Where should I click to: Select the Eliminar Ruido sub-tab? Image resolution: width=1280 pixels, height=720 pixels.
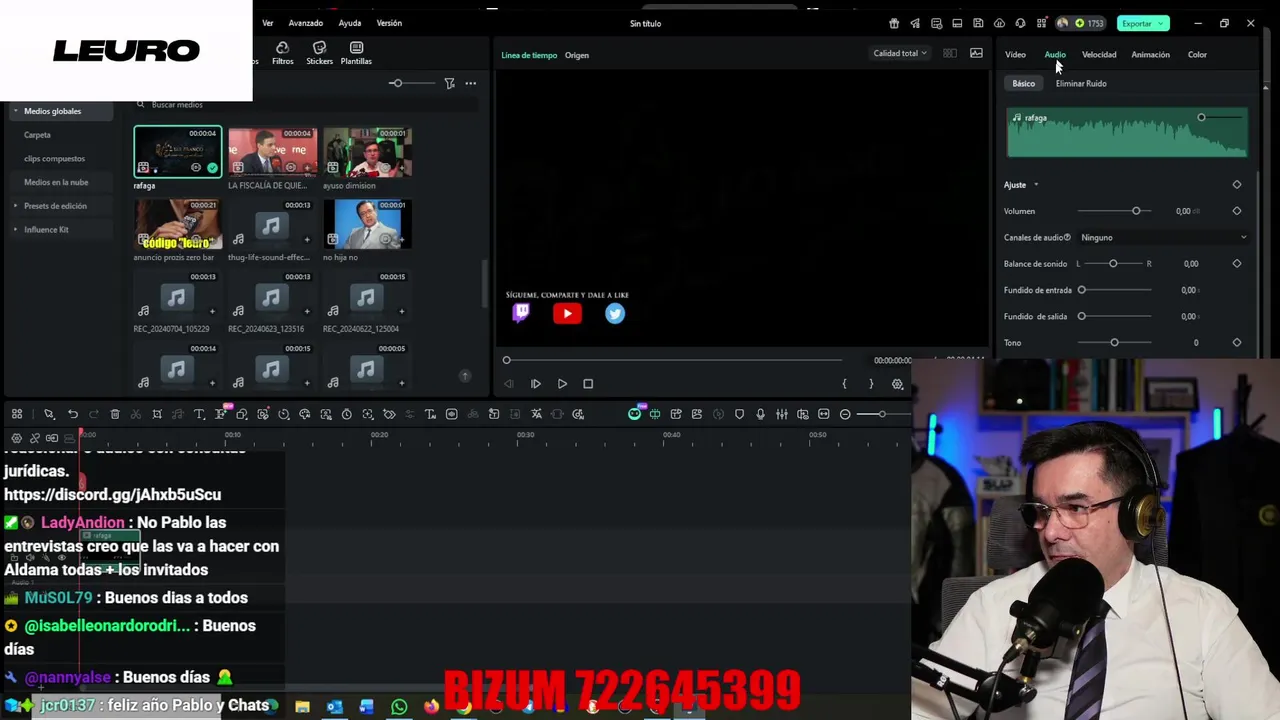pyautogui.click(x=1081, y=84)
